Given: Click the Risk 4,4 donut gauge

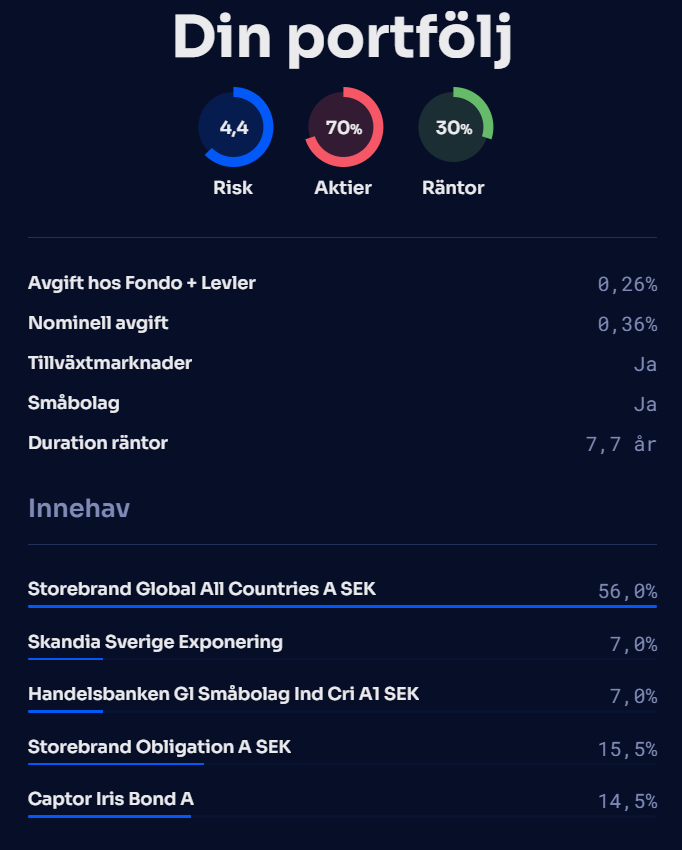Looking at the screenshot, I should click(234, 127).
